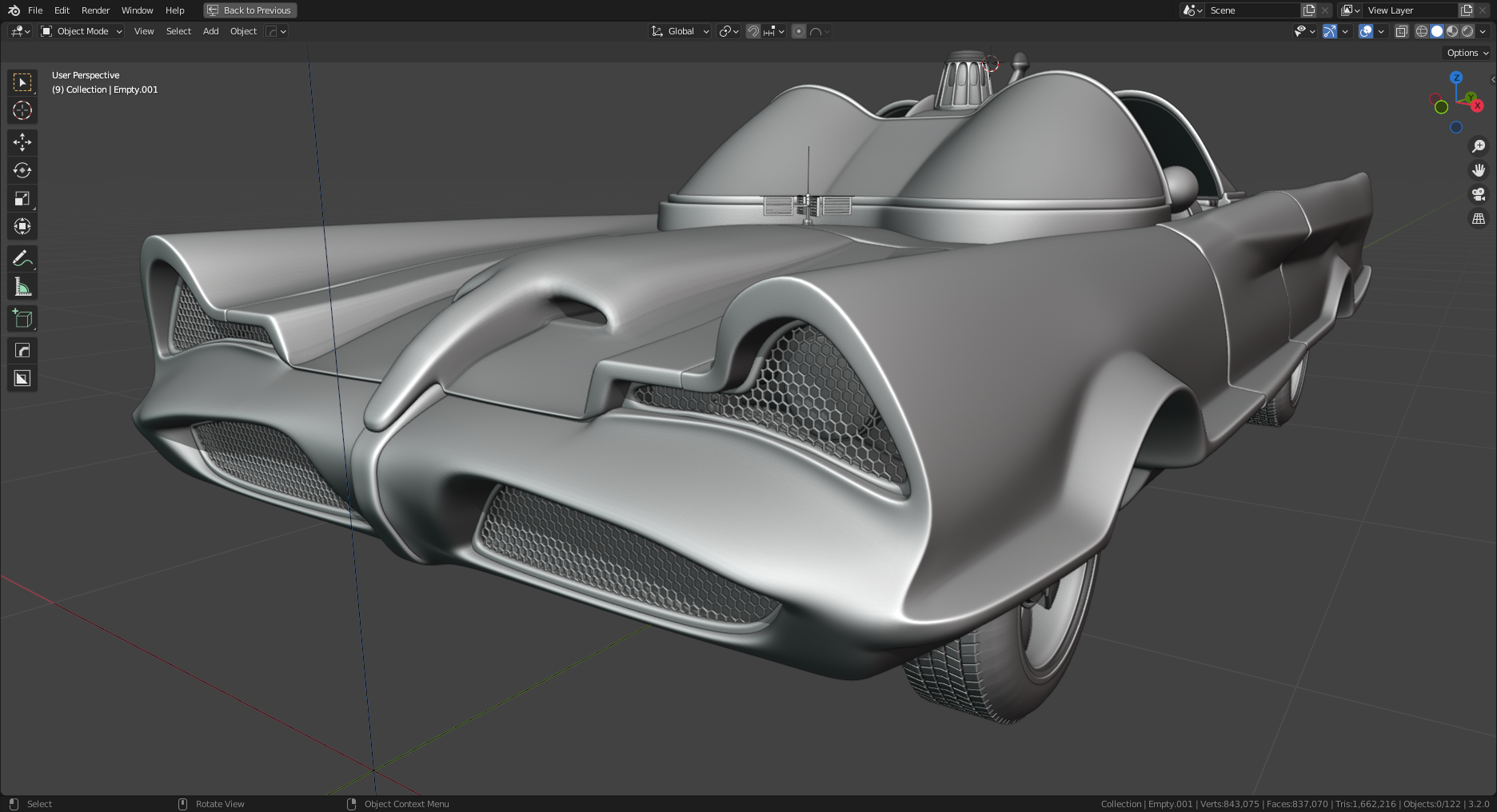Open the File menu

coord(35,10)
